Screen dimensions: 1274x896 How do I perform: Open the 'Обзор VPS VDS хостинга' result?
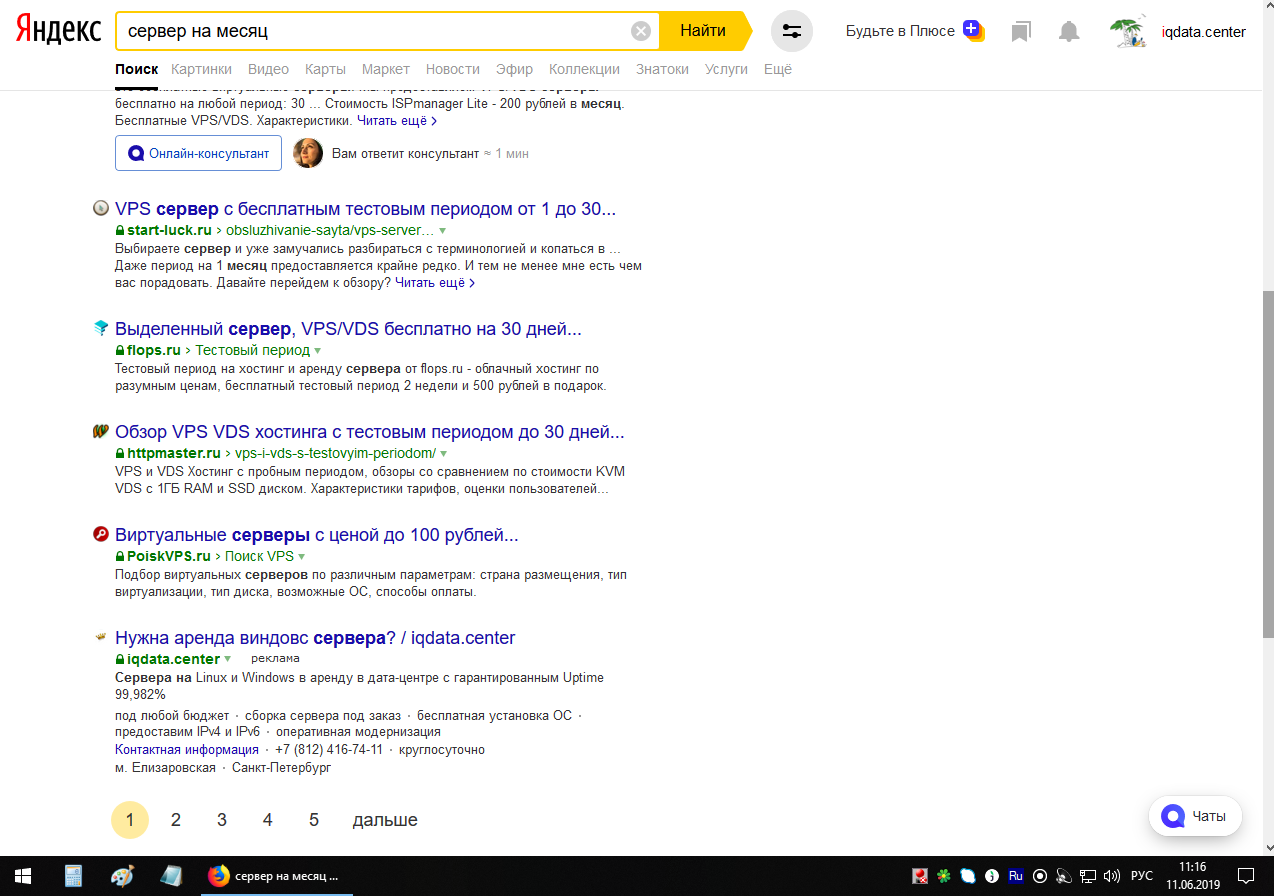coord(370,432)
